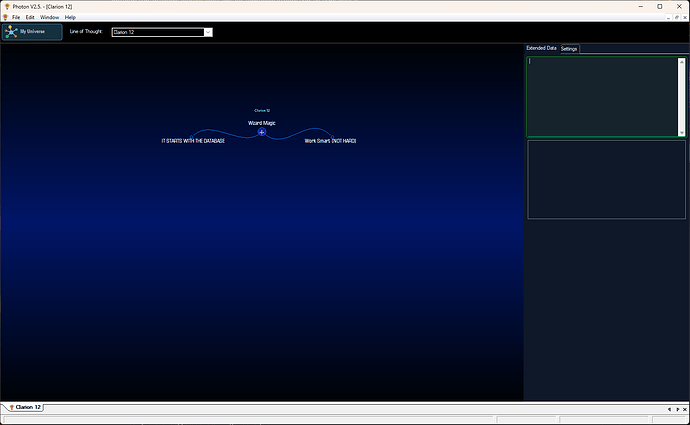Click the Photon icon in the title bar
The height and width of the screenshot is (425, 690).
(x=7, y=7)
